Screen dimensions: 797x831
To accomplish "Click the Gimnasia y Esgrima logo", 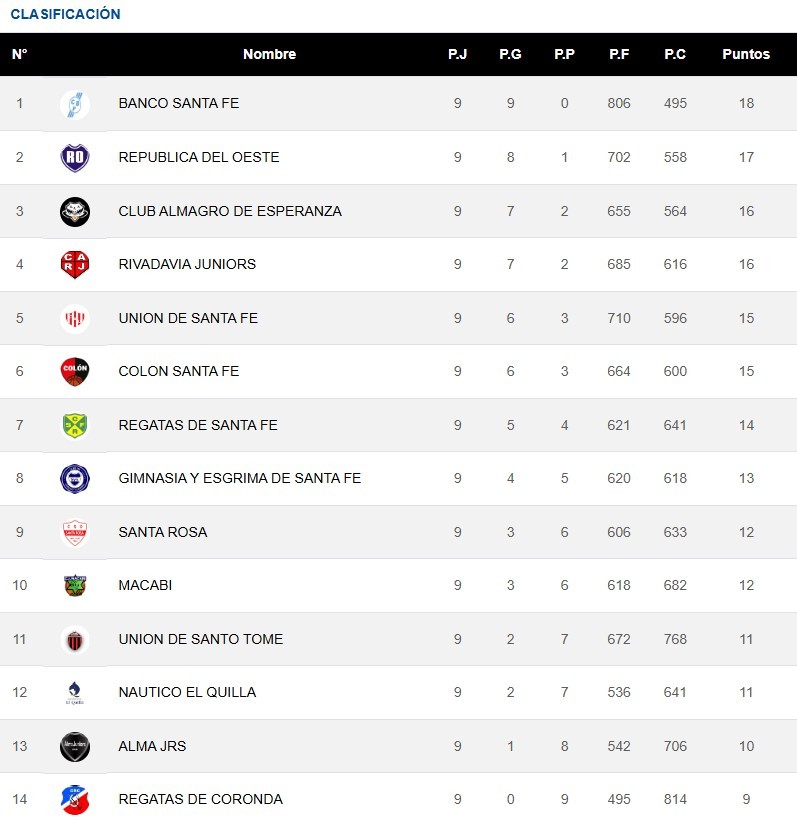I will [x=75, y=479].
